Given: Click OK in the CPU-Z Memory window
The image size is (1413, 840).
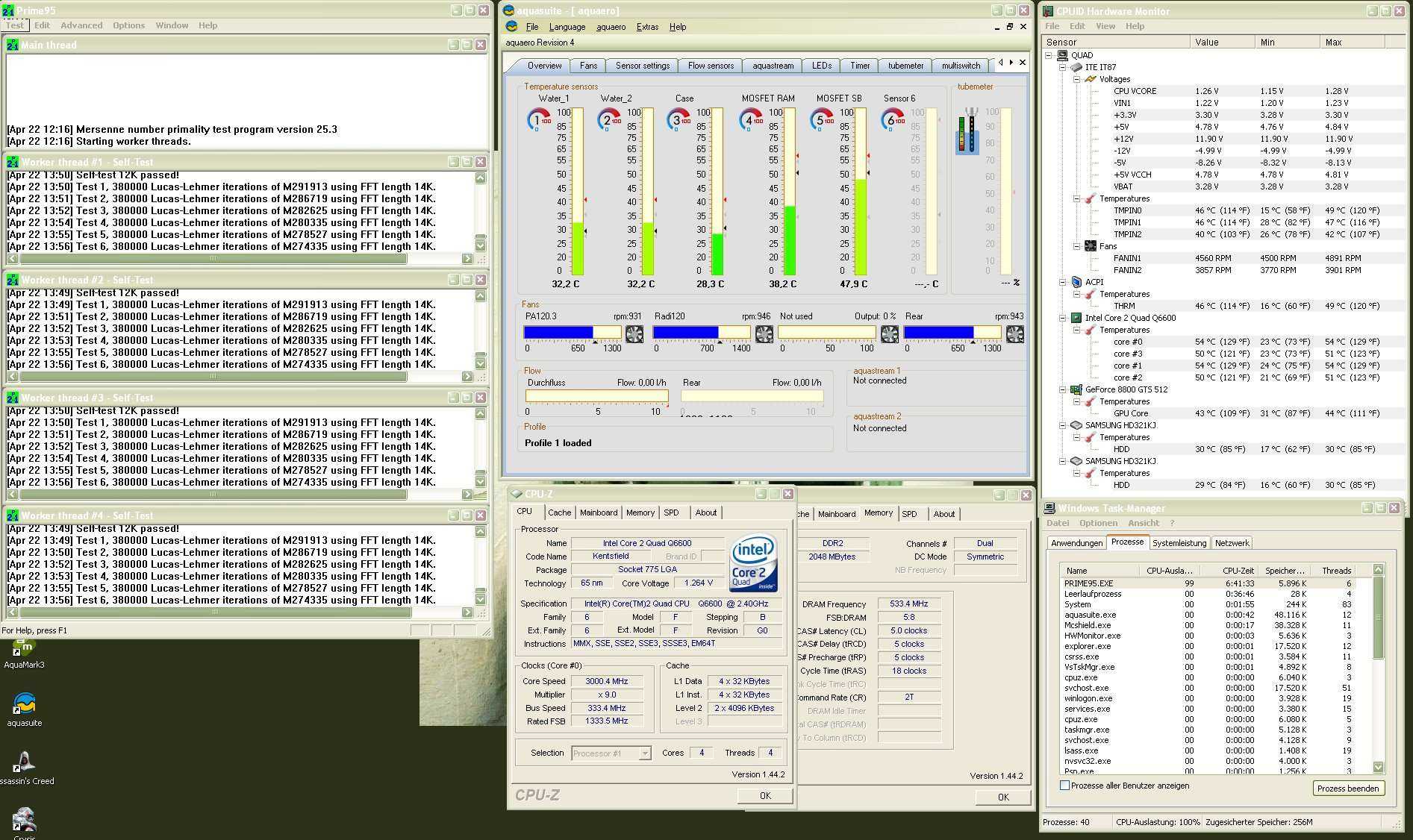Looking at the screenshot, I should coord(1003,797).
